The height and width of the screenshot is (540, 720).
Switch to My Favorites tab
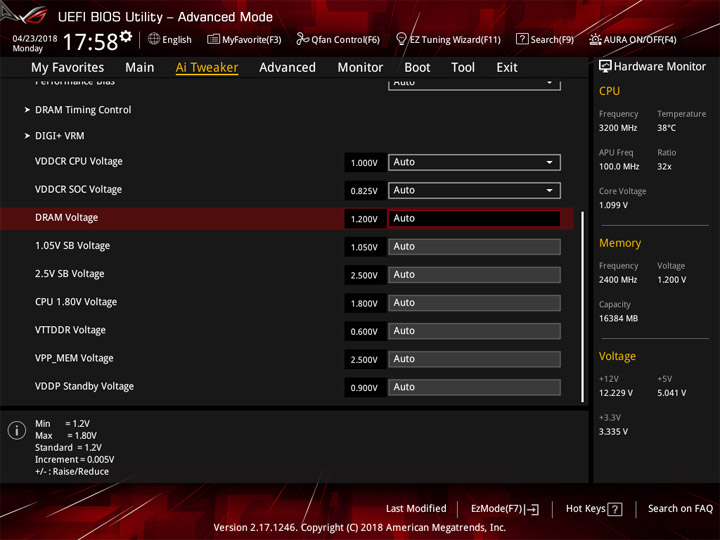68,68
